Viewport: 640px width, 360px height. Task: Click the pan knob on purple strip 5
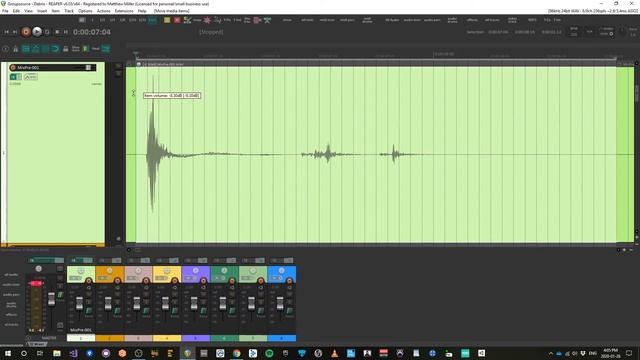tap(196, 271)
